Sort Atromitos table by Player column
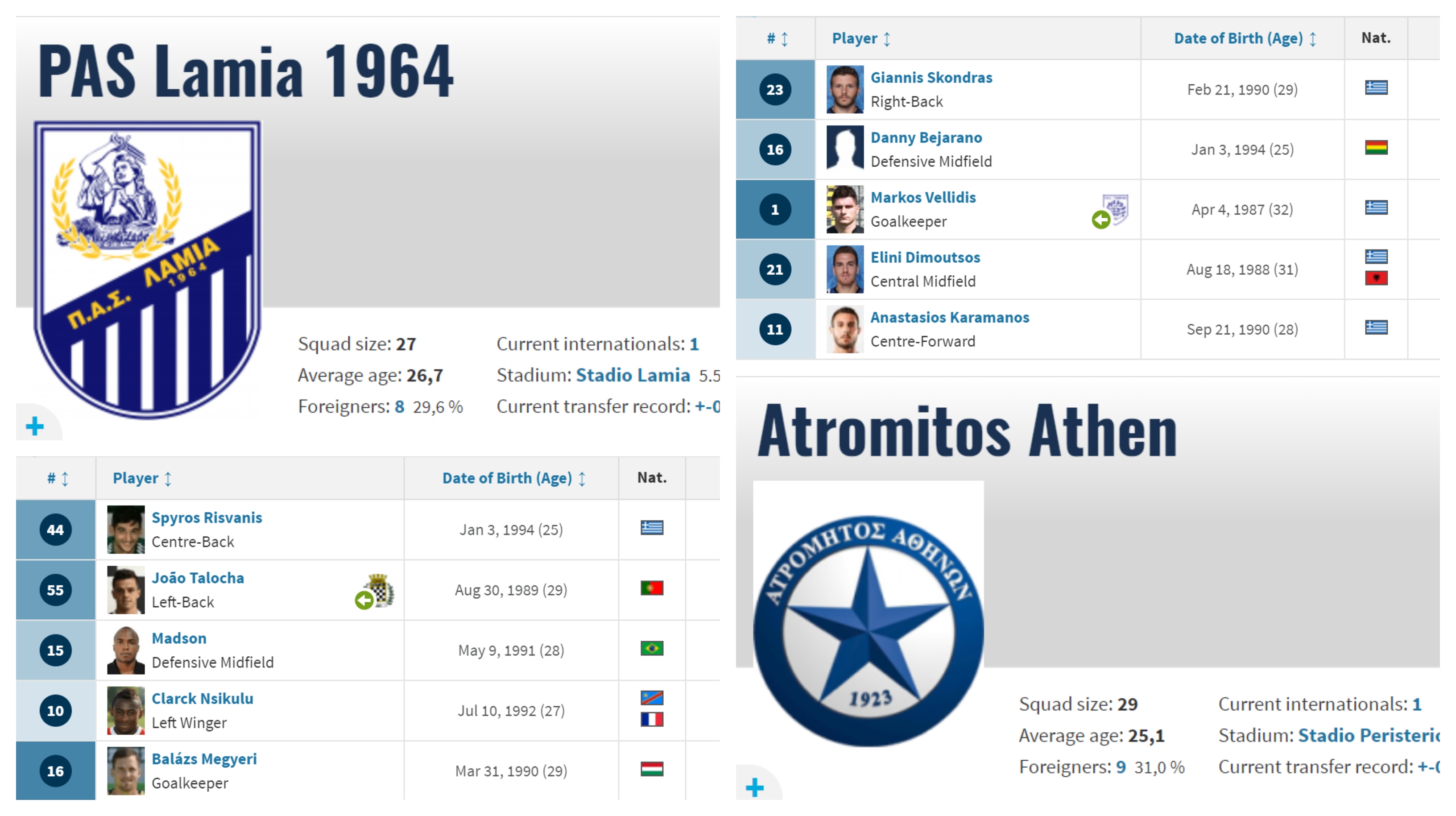Viewport: 1456px width, 816px height. (861, 38)
